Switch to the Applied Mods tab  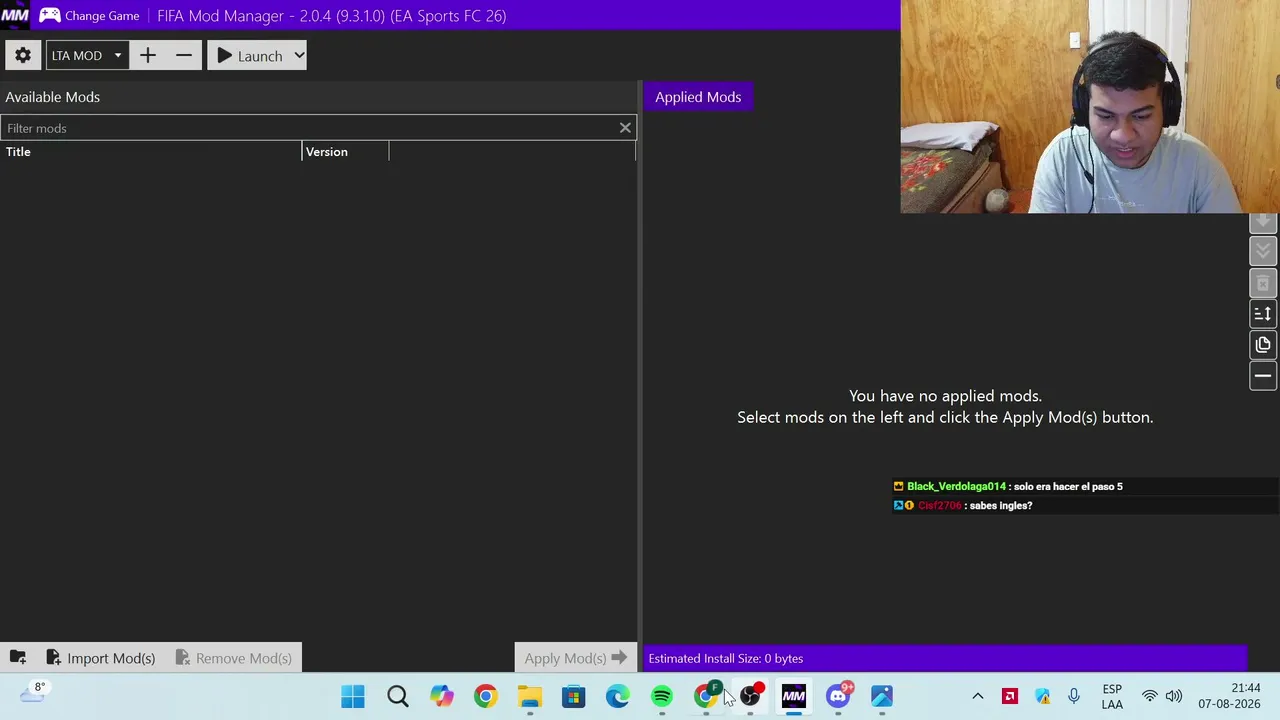click(x=698, y=97)
